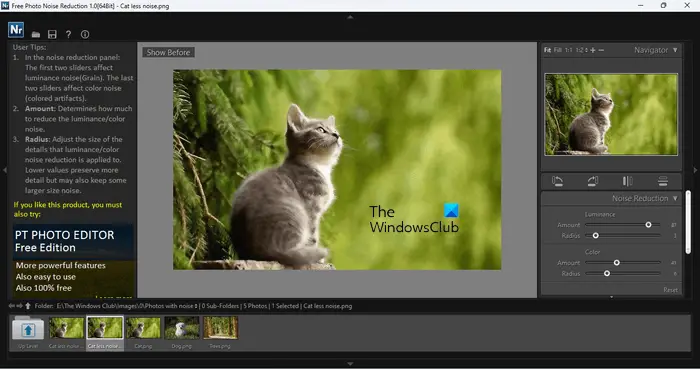This screenshot has width=700, height=369.
Task: Rotate the image left (counterclockwise icon)
Action: point(557,181)
